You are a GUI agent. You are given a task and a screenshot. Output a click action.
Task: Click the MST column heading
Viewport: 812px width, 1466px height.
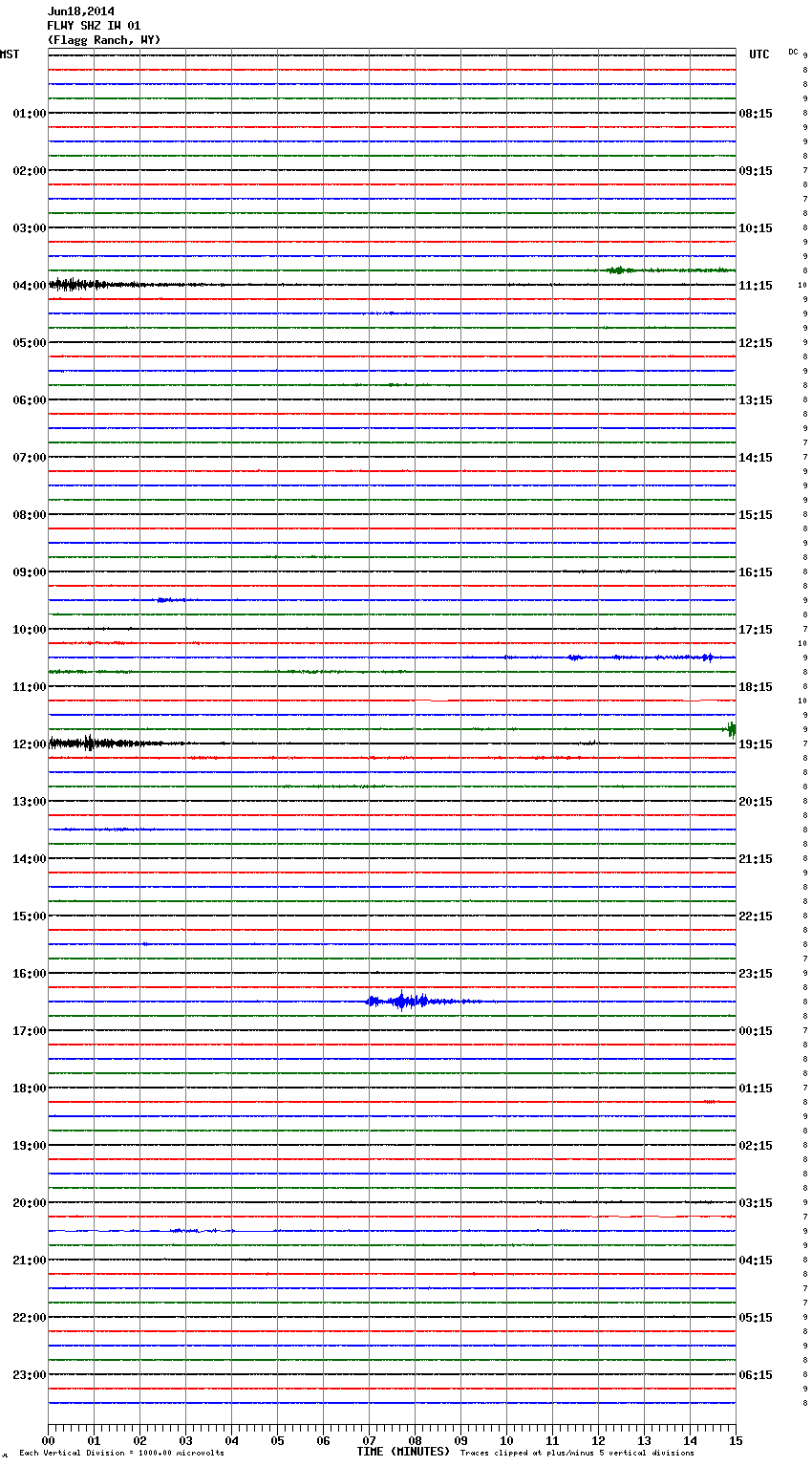click(10, 54)
